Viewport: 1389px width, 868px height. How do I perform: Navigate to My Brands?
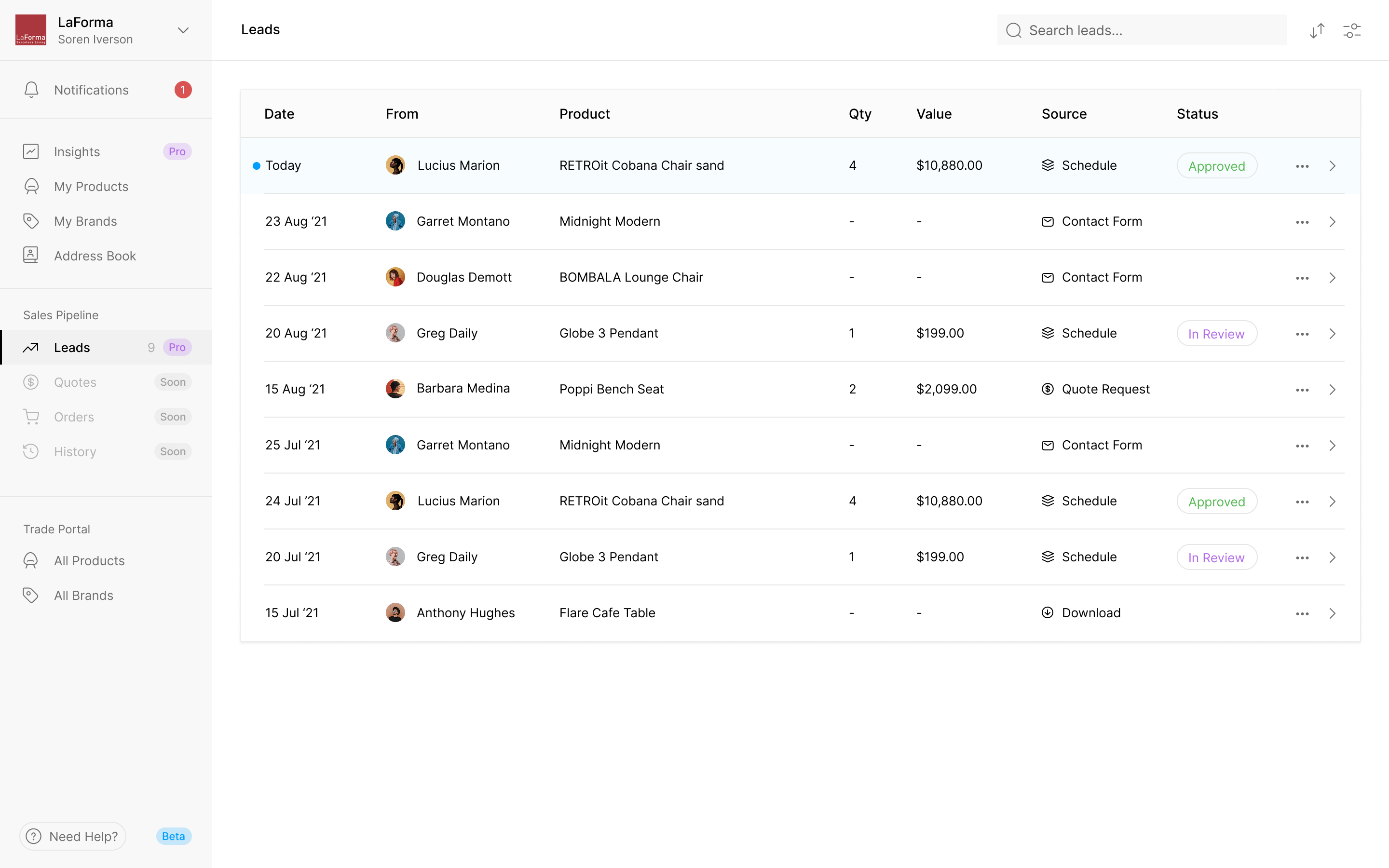(106, 221)
